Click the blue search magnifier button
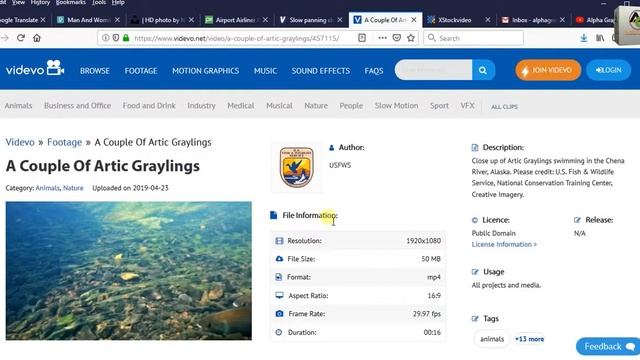The height and width of the screenshot is (360, 640). pyautogui.click(x=483, y=70)
